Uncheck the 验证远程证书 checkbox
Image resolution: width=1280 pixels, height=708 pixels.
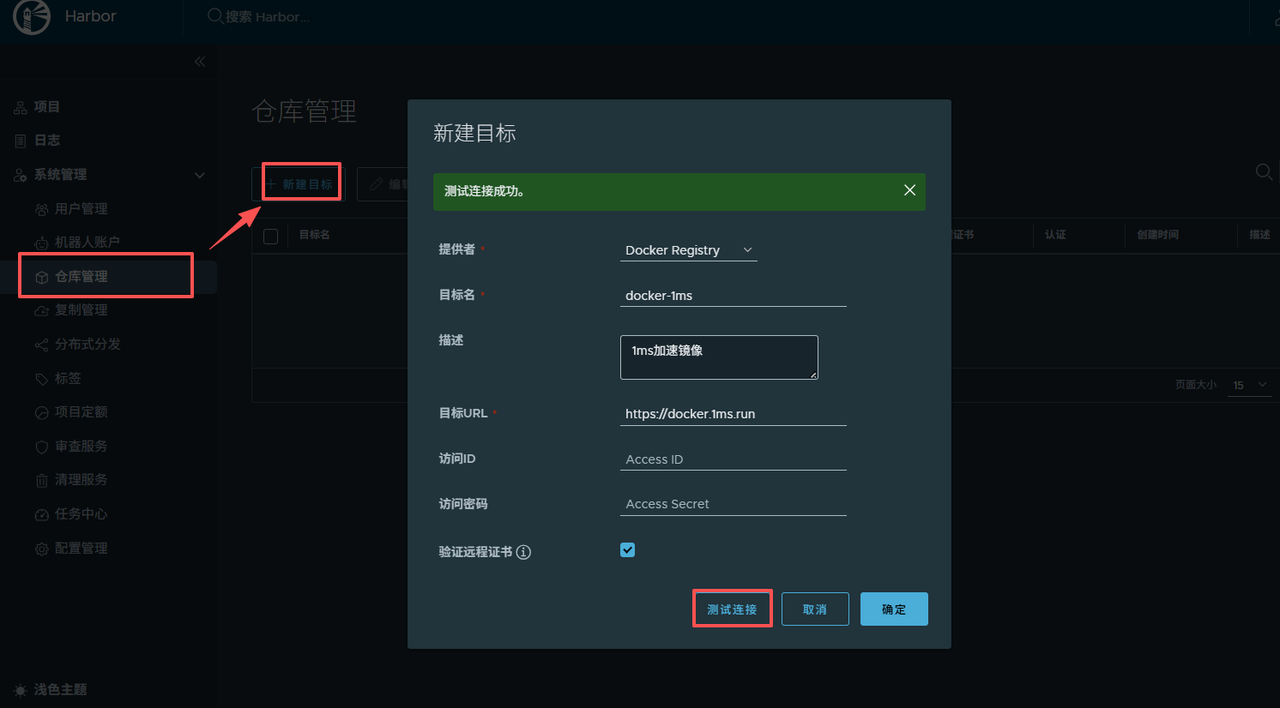coord(627,550)
